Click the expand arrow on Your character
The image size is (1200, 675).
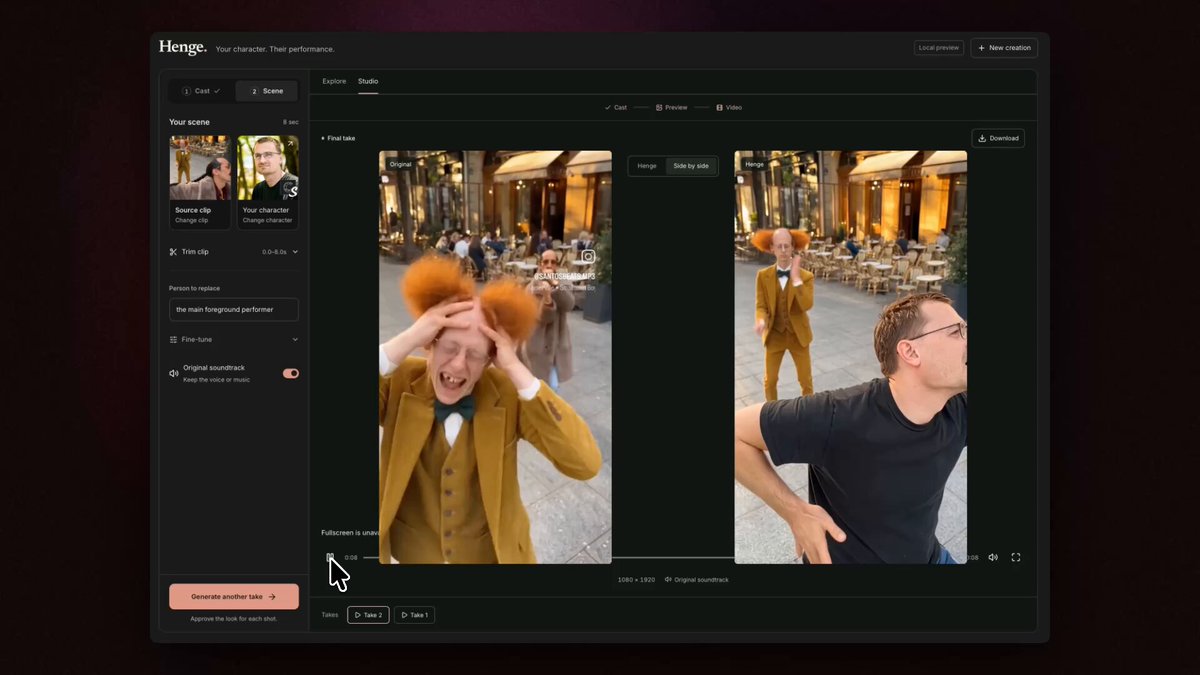[290, 144]
